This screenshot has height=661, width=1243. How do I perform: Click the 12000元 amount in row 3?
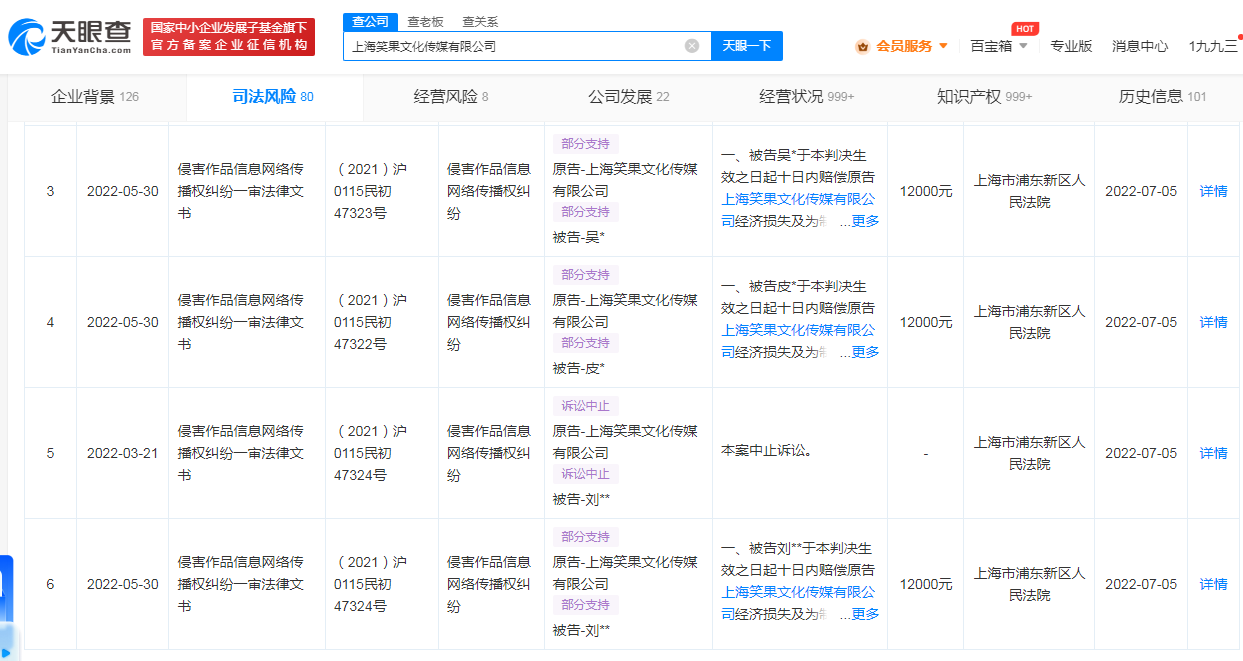tap(926, 191)
